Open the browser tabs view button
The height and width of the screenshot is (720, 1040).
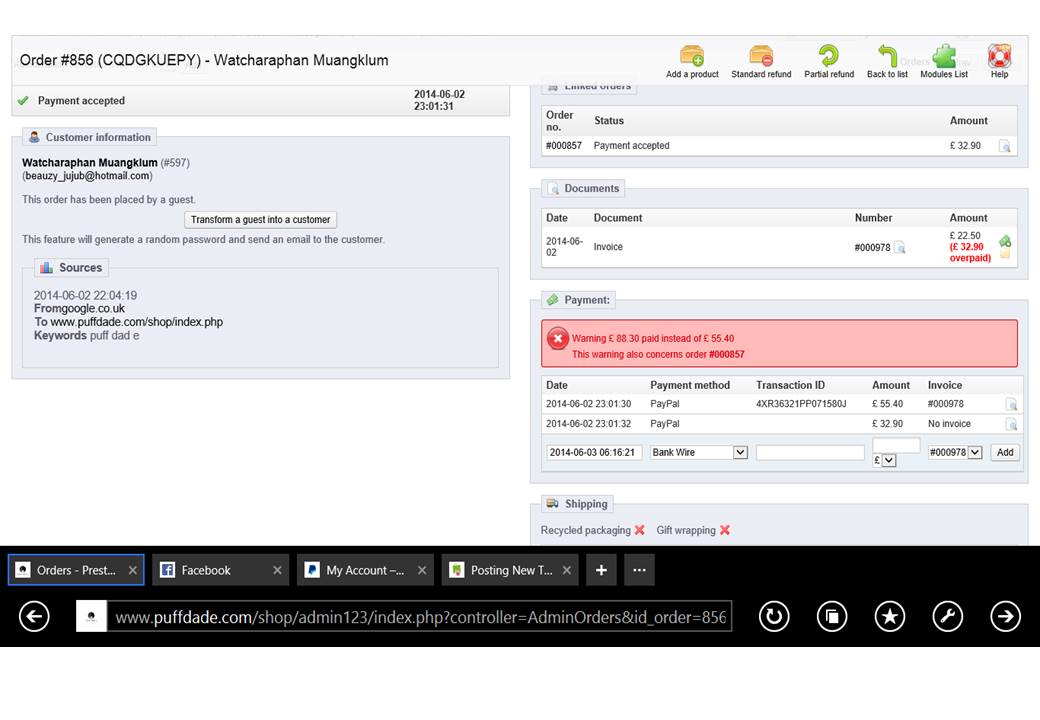click(832, 617)
